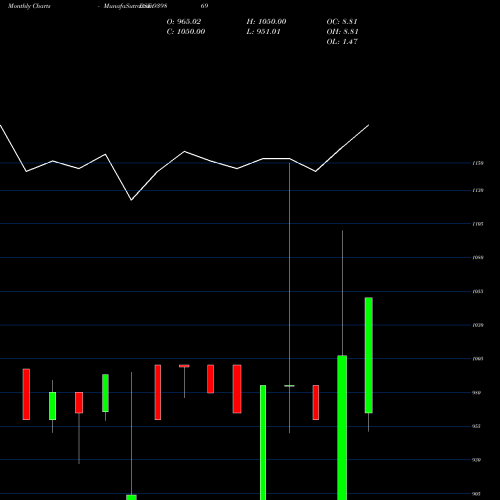Select the low value L: 951.01

point(263,32)
